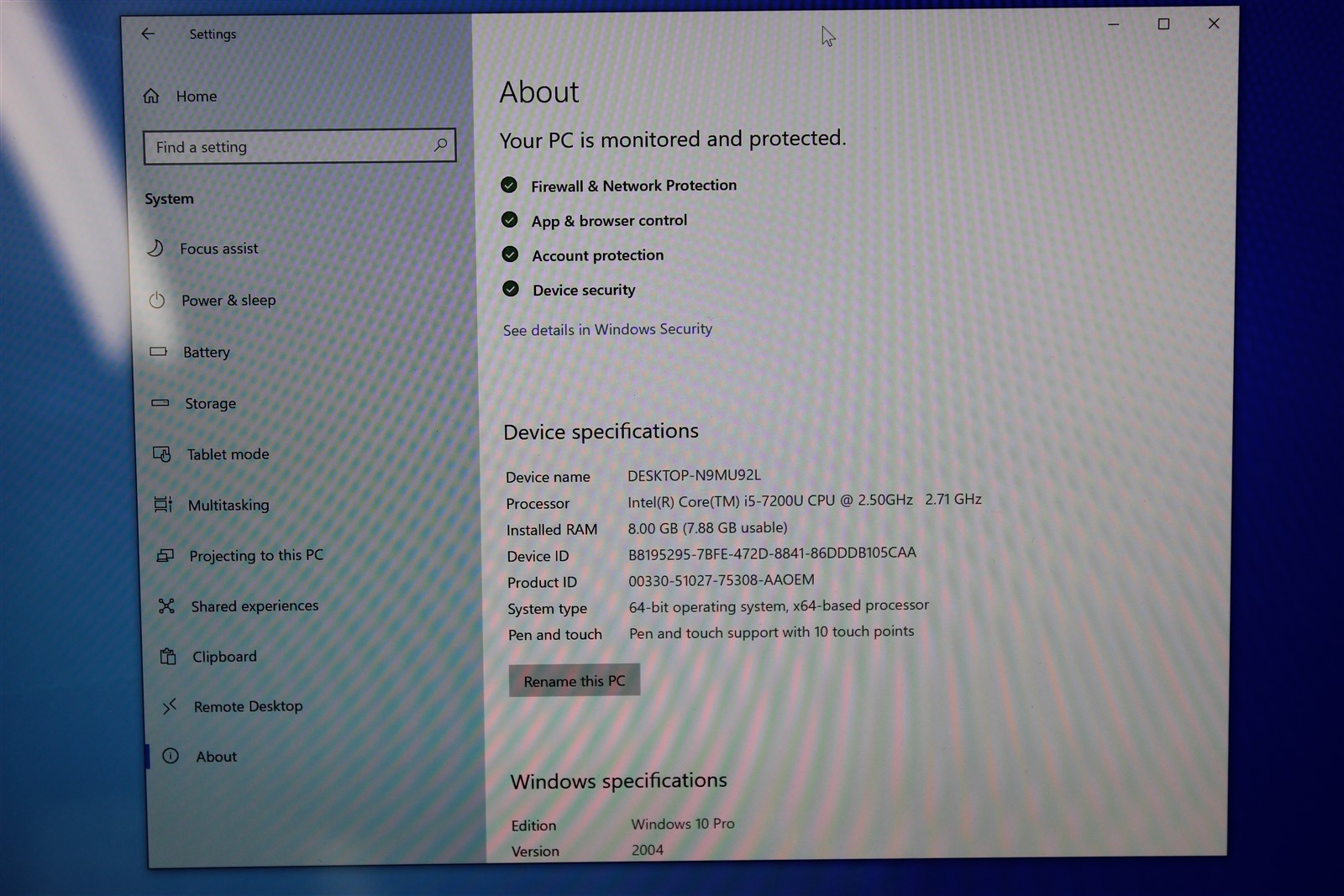The height and width of the screenshot is (896, 1344).
Task: Click the Account protection checkmark icon
Action: [x=510, y=254]
